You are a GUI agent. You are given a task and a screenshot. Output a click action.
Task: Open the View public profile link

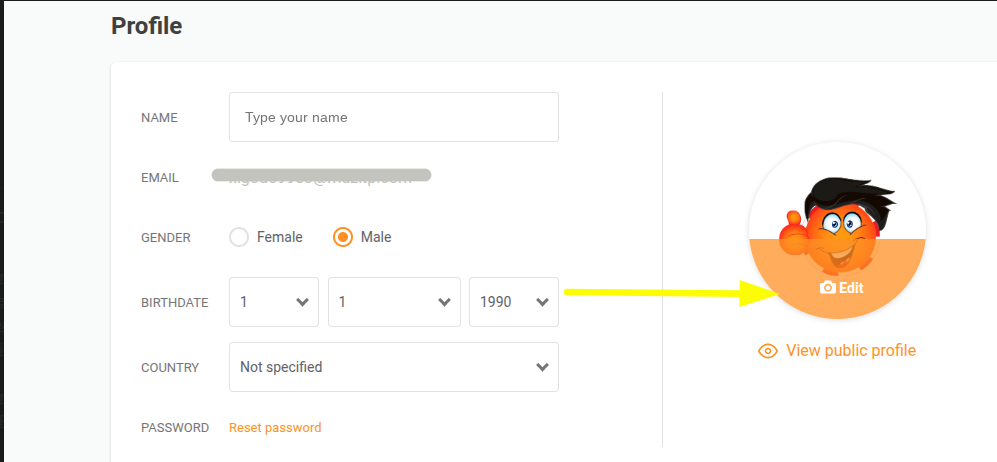point(850,351)
